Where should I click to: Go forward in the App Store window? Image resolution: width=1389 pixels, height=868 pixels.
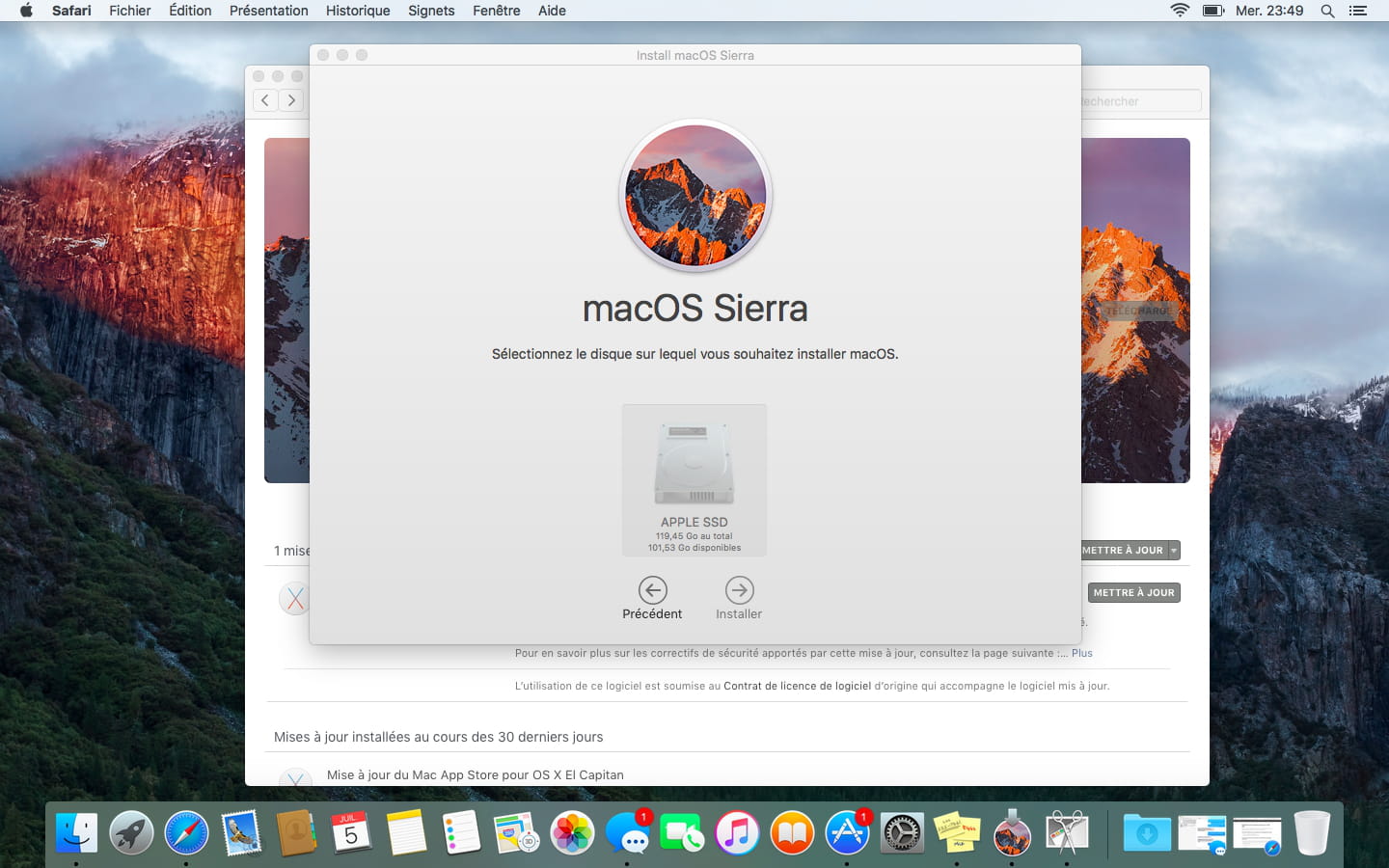click(x=291, y=100)
